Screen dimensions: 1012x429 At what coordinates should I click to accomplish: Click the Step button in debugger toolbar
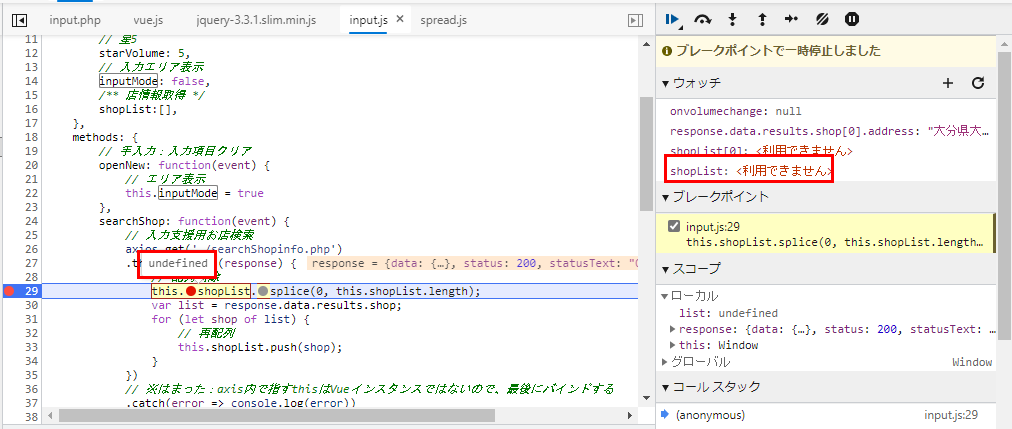pos(791,18)
